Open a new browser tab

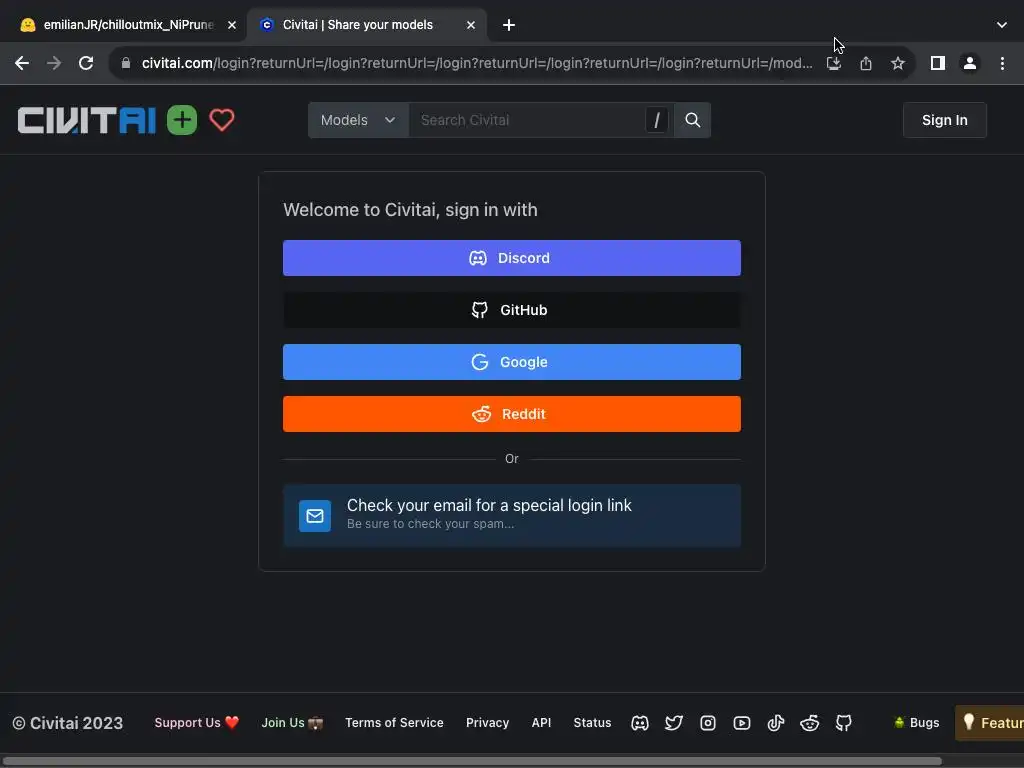point(509,25)
